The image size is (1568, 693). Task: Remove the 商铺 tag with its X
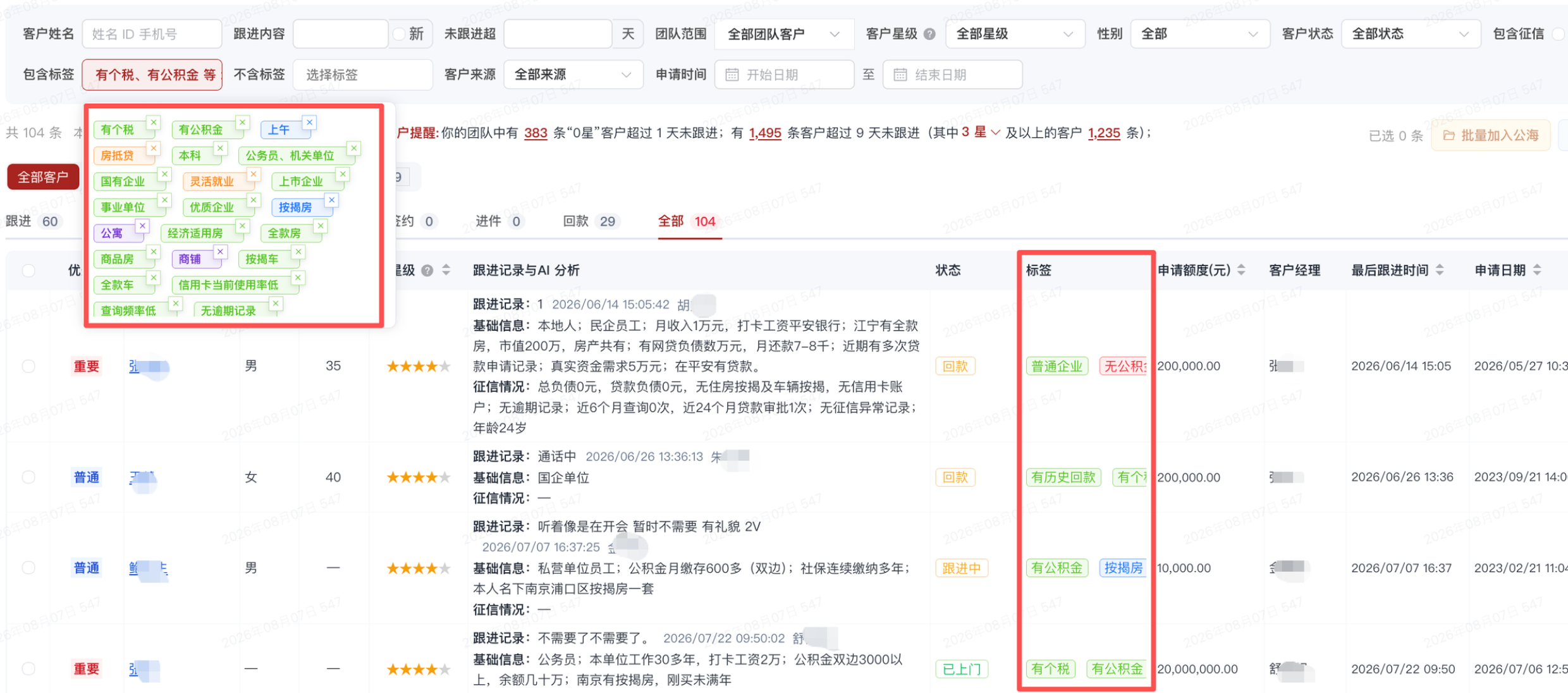coord(220,252)
